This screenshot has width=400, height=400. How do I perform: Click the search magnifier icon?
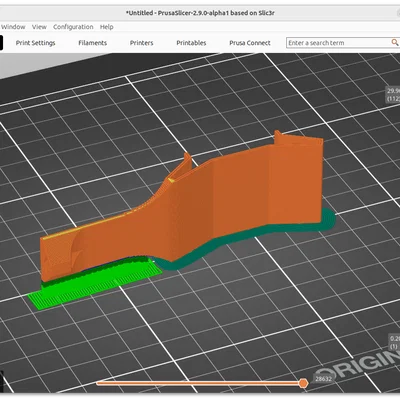[395, 42]
